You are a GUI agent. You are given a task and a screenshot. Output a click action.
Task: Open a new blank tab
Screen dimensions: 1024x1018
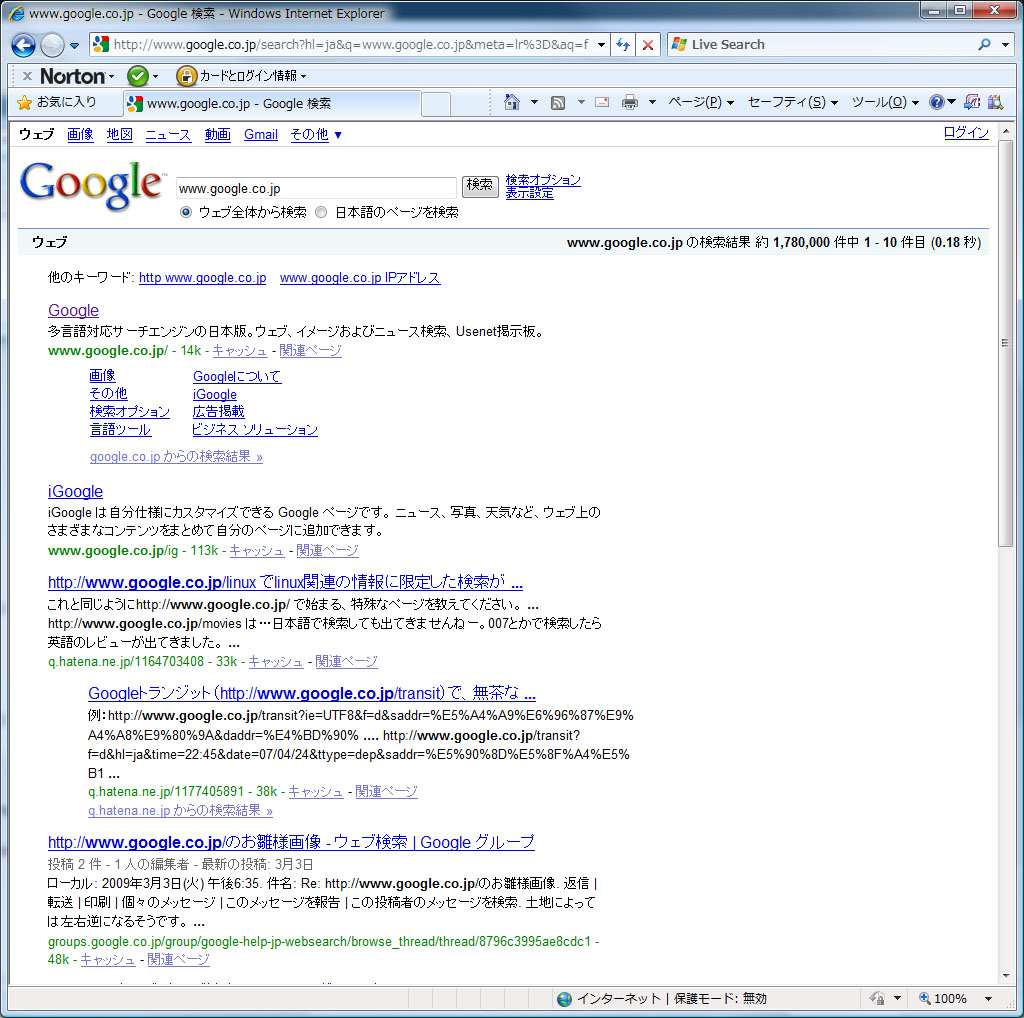(436, 104)
